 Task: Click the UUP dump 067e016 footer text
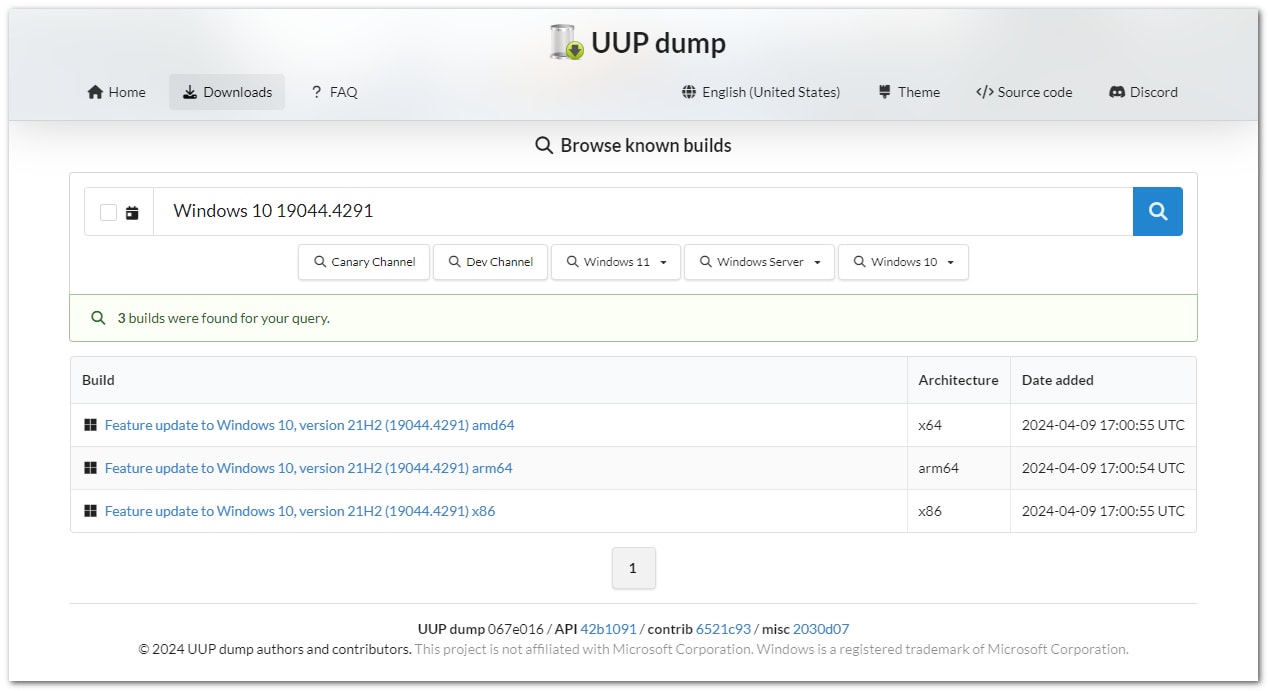pyautogui.click(x=480, y=629)
